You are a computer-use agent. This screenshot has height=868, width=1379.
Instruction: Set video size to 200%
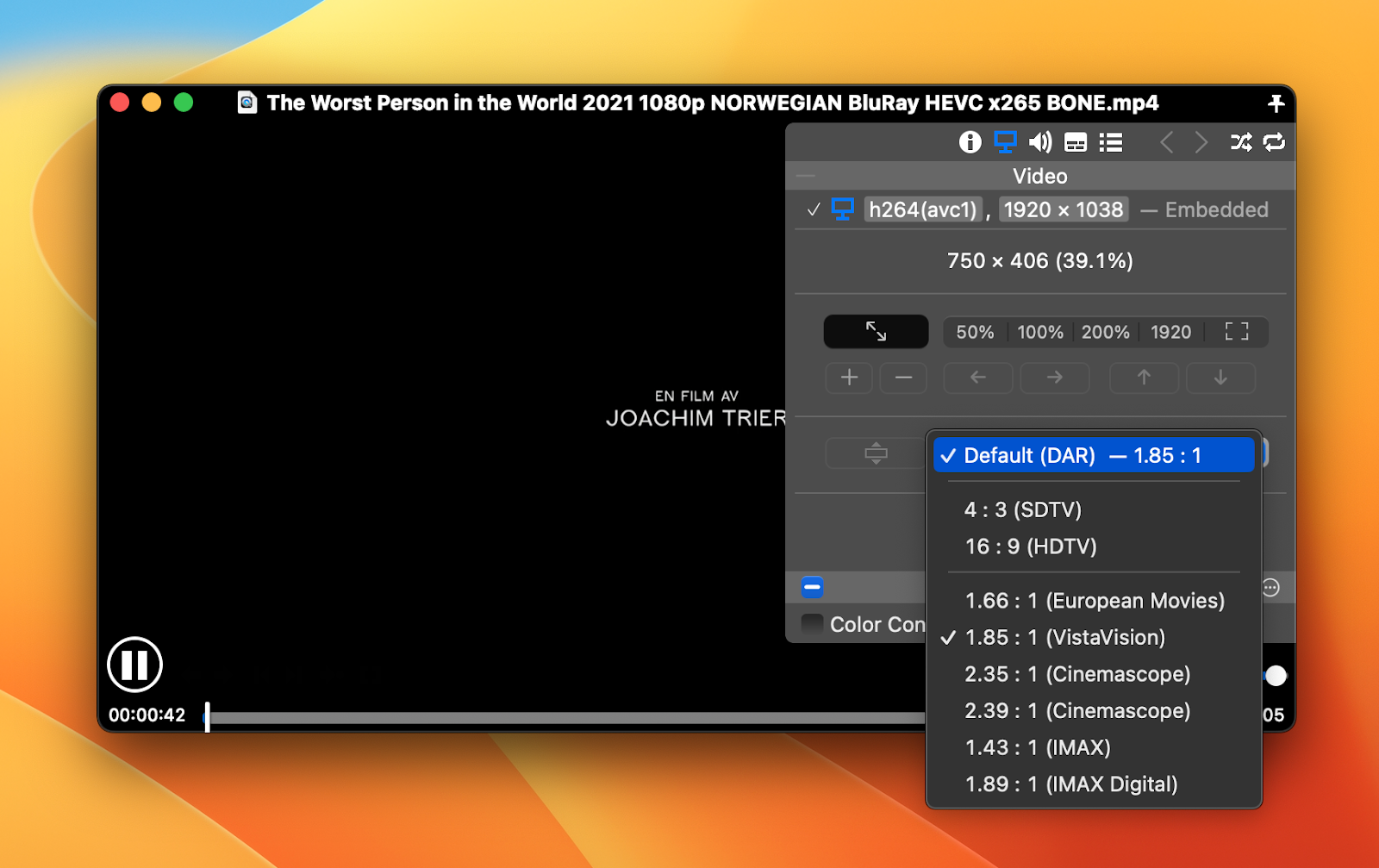click(x=1106, y=332)
